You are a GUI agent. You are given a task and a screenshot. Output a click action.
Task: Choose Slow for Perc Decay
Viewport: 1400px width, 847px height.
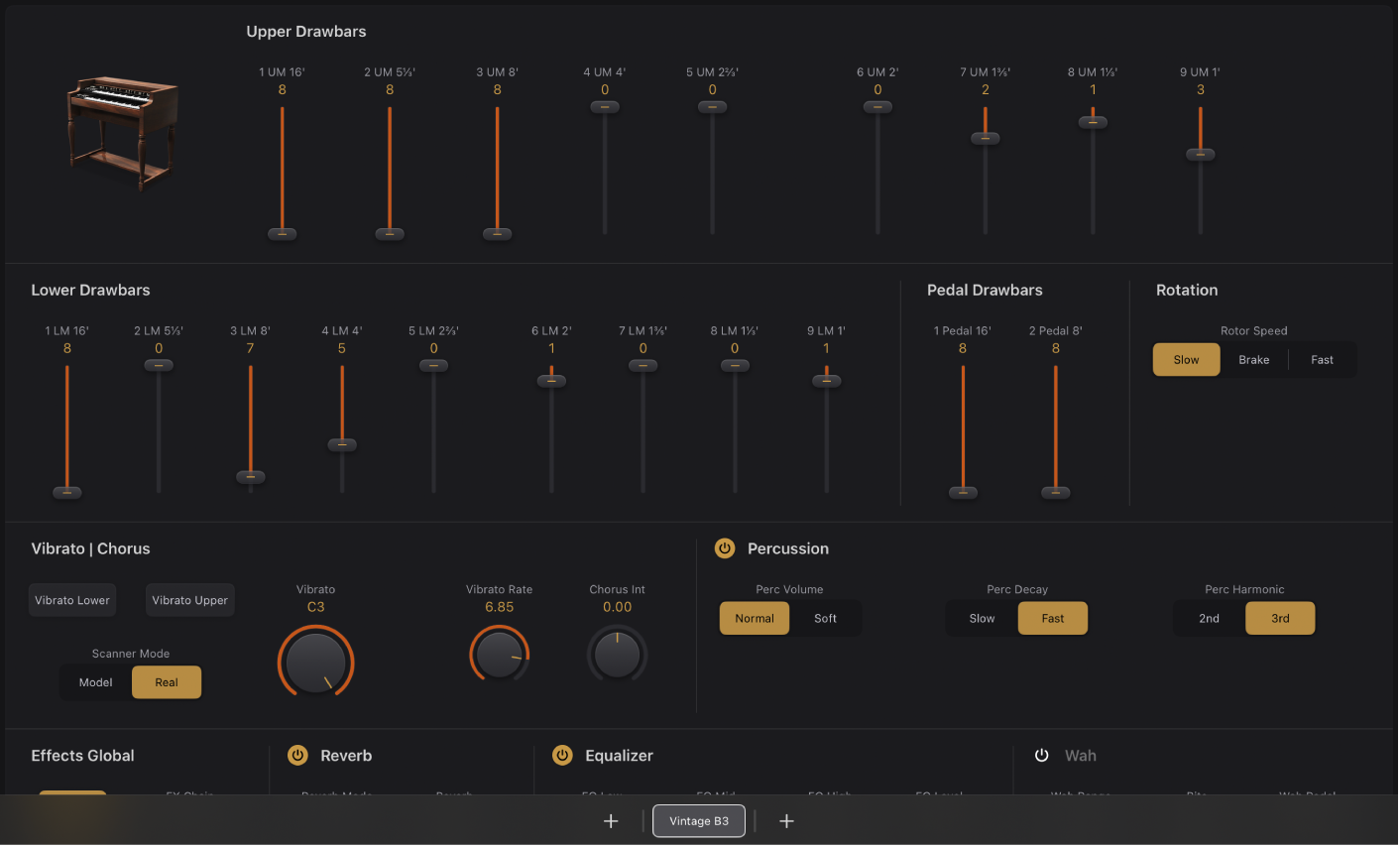[x=982, y=619]
